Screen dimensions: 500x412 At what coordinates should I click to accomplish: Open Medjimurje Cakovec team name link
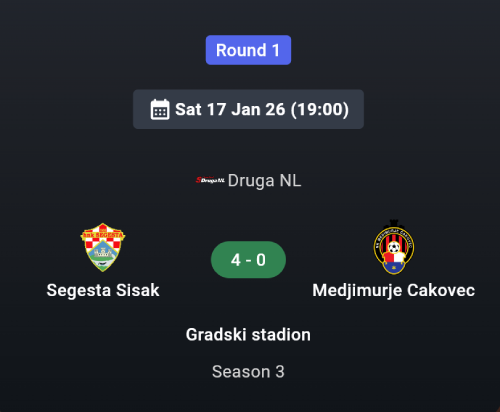394,290
